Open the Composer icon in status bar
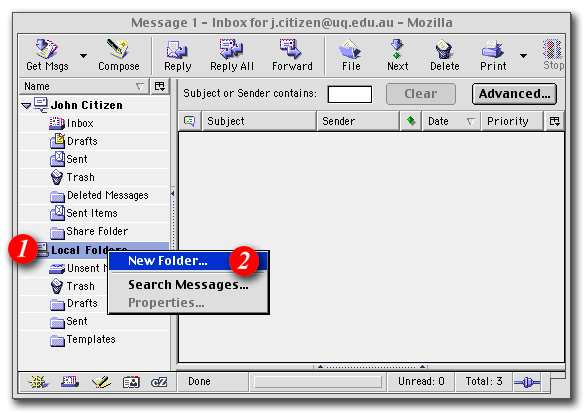The image size is (585, 413). (101, 382)
